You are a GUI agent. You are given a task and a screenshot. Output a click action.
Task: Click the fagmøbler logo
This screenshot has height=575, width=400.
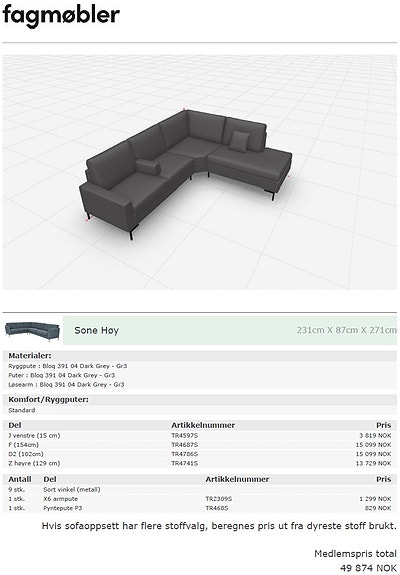(x=61, y=16)
